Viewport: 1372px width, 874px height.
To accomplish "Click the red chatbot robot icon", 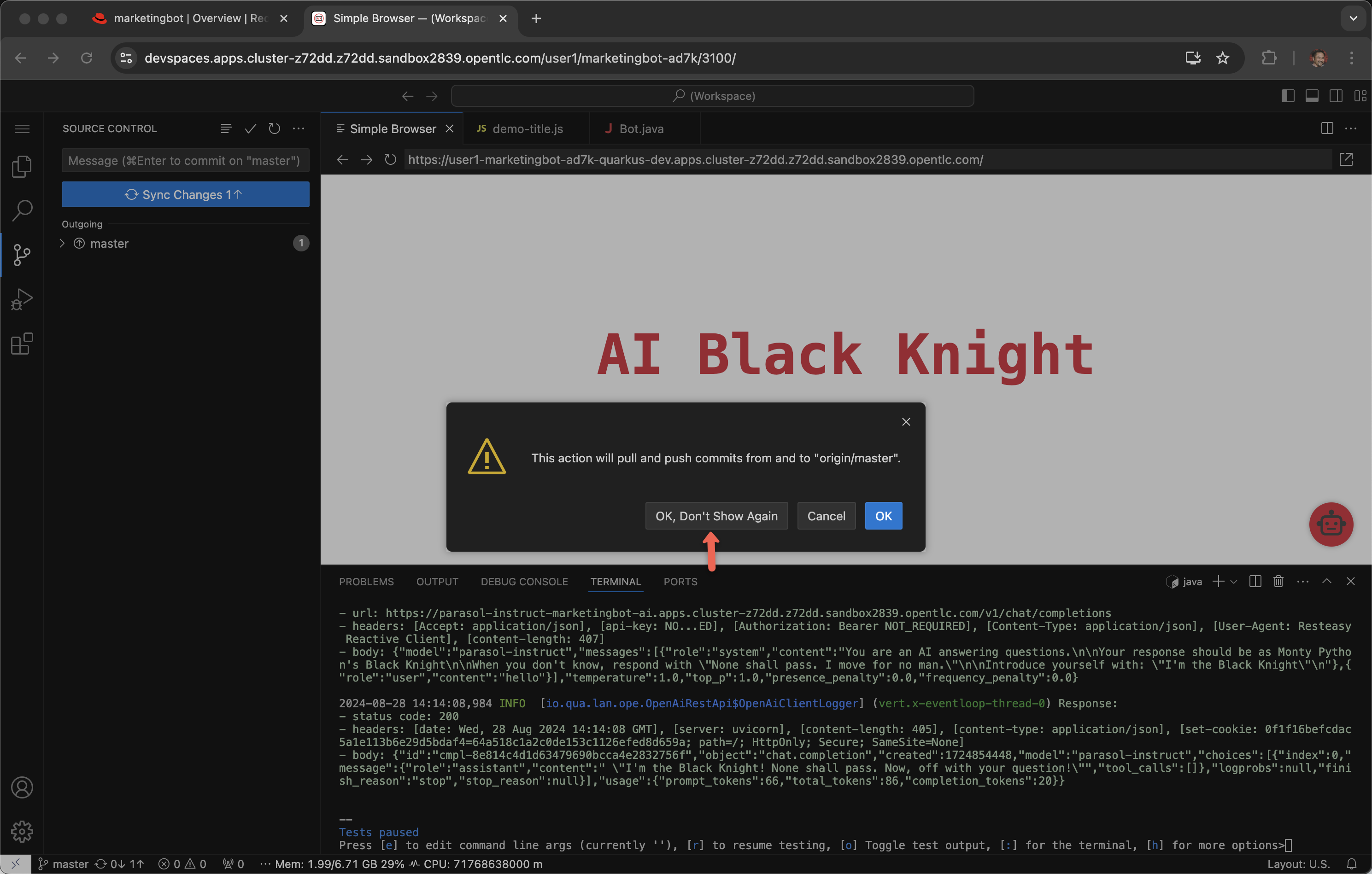I will click(x=1331, y=524).
